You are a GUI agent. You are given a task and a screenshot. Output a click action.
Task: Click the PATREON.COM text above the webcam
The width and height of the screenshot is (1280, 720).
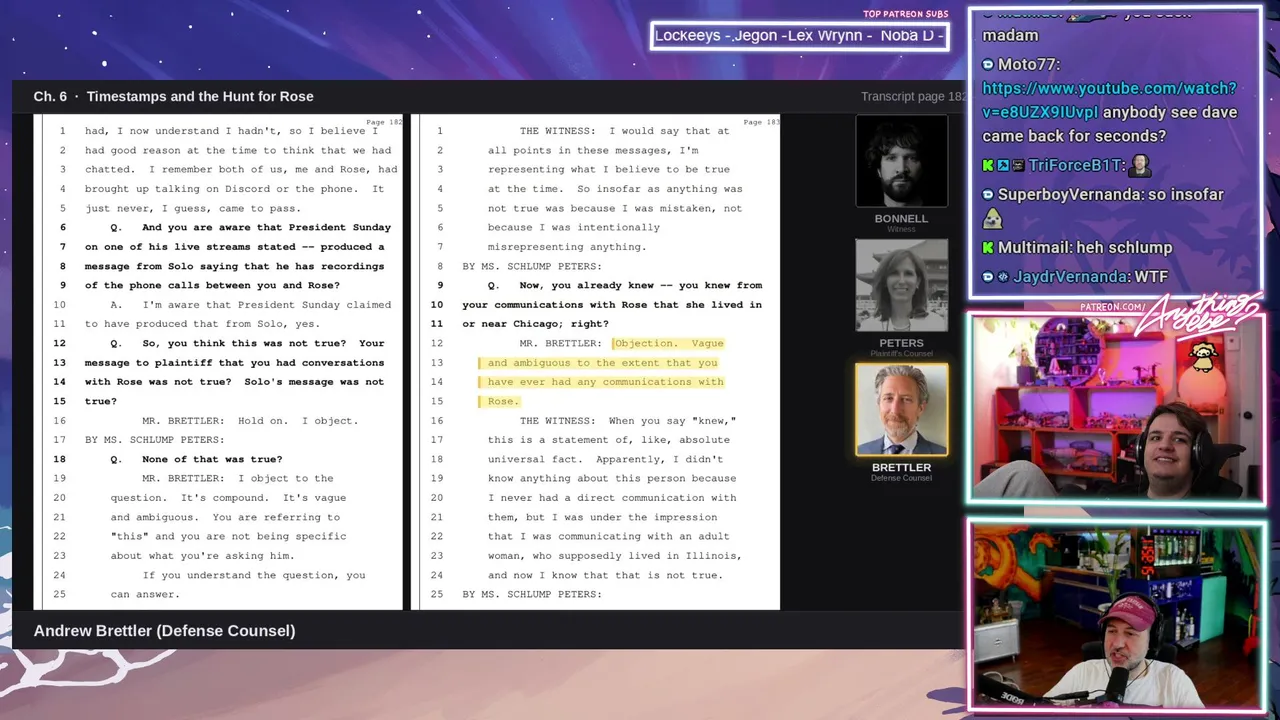click(1113, 307)
